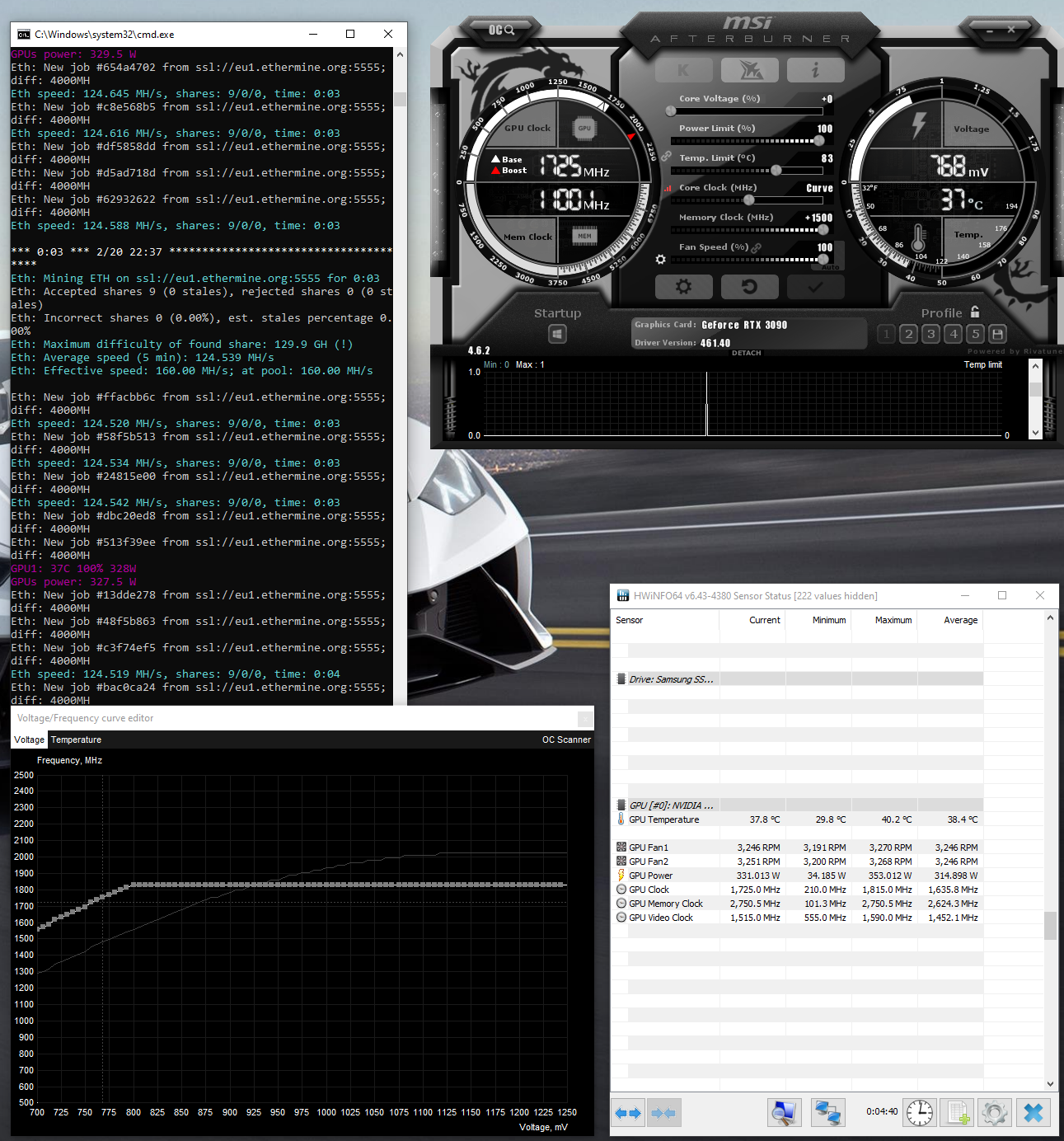The image size is (1064, 1141).
Task: Open Afterburner settings gear button
Action: click(x=683, y=287)
